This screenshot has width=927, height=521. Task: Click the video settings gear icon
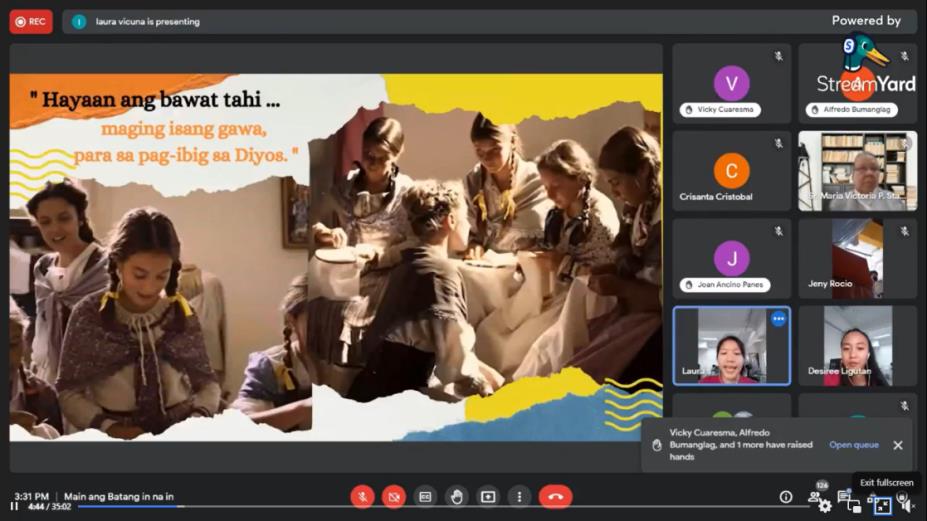[825, 507]
